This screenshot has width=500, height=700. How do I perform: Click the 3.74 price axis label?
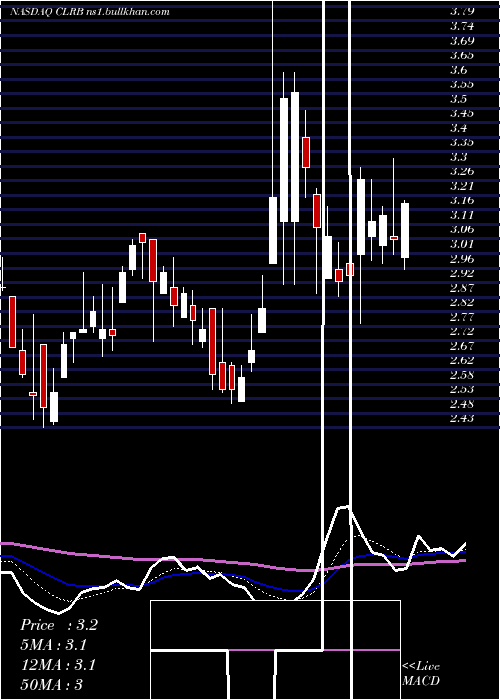coord(462,26)
